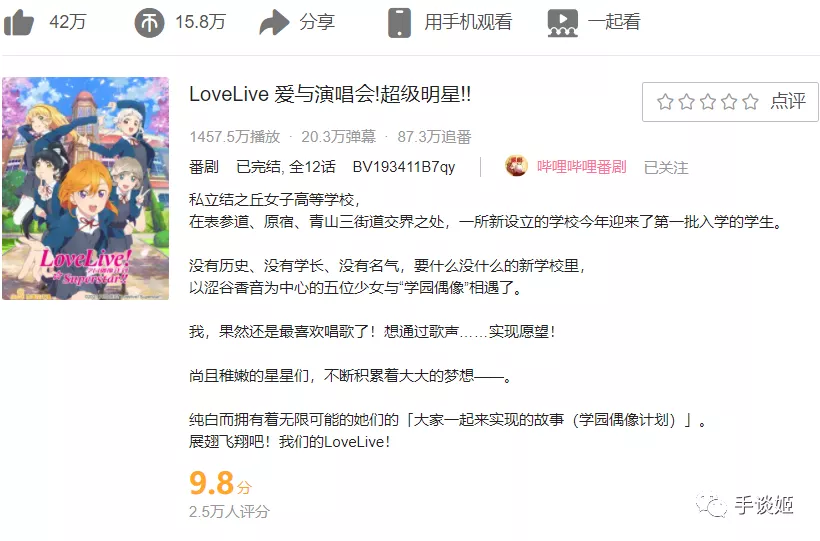Click the 哔哩哔哩番剧 avatar icon

pyautogui.click(x=516, y=166)
